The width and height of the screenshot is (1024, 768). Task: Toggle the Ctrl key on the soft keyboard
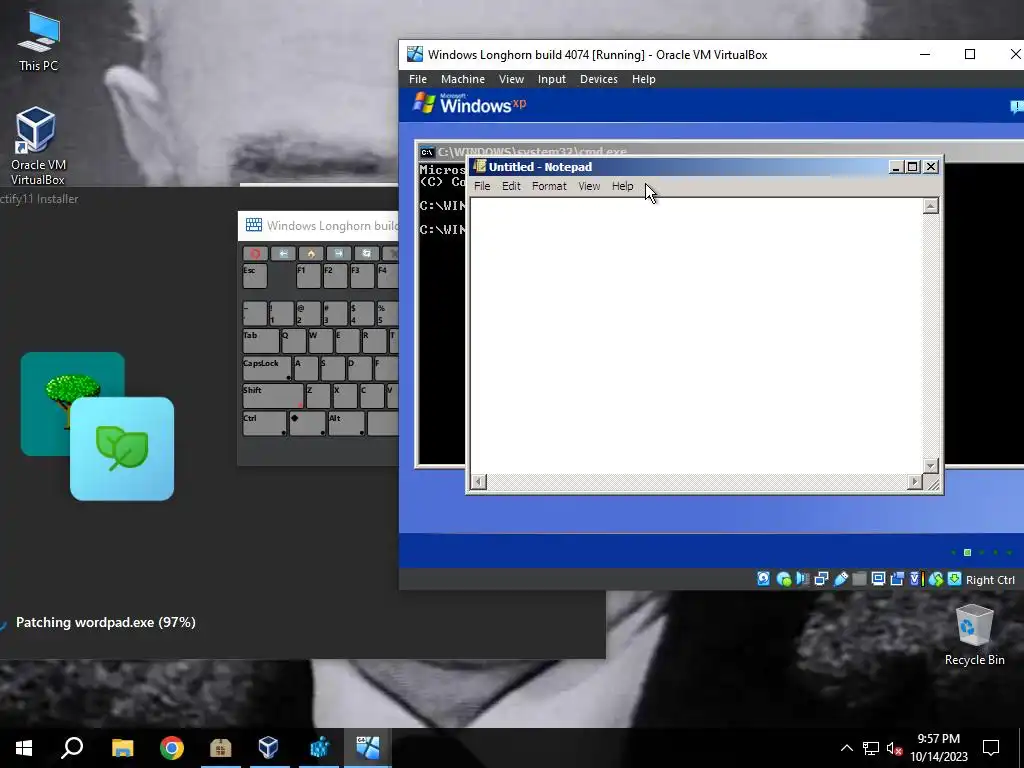pos(264,424)
